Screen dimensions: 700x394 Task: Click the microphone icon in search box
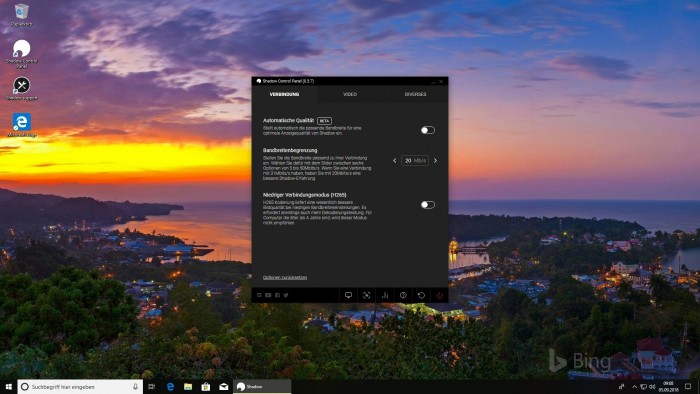[x=135, y=387]
